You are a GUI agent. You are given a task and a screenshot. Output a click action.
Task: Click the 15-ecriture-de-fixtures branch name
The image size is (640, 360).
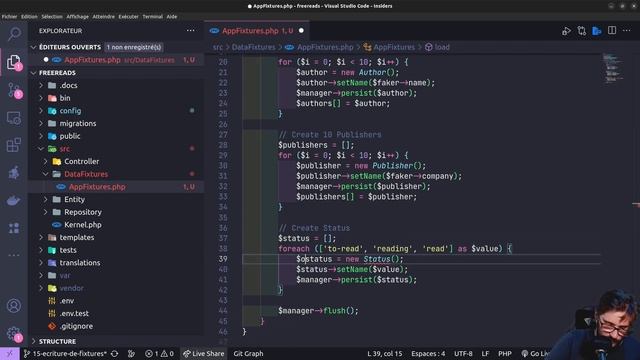pyautogui.click(x=65, y=353)
